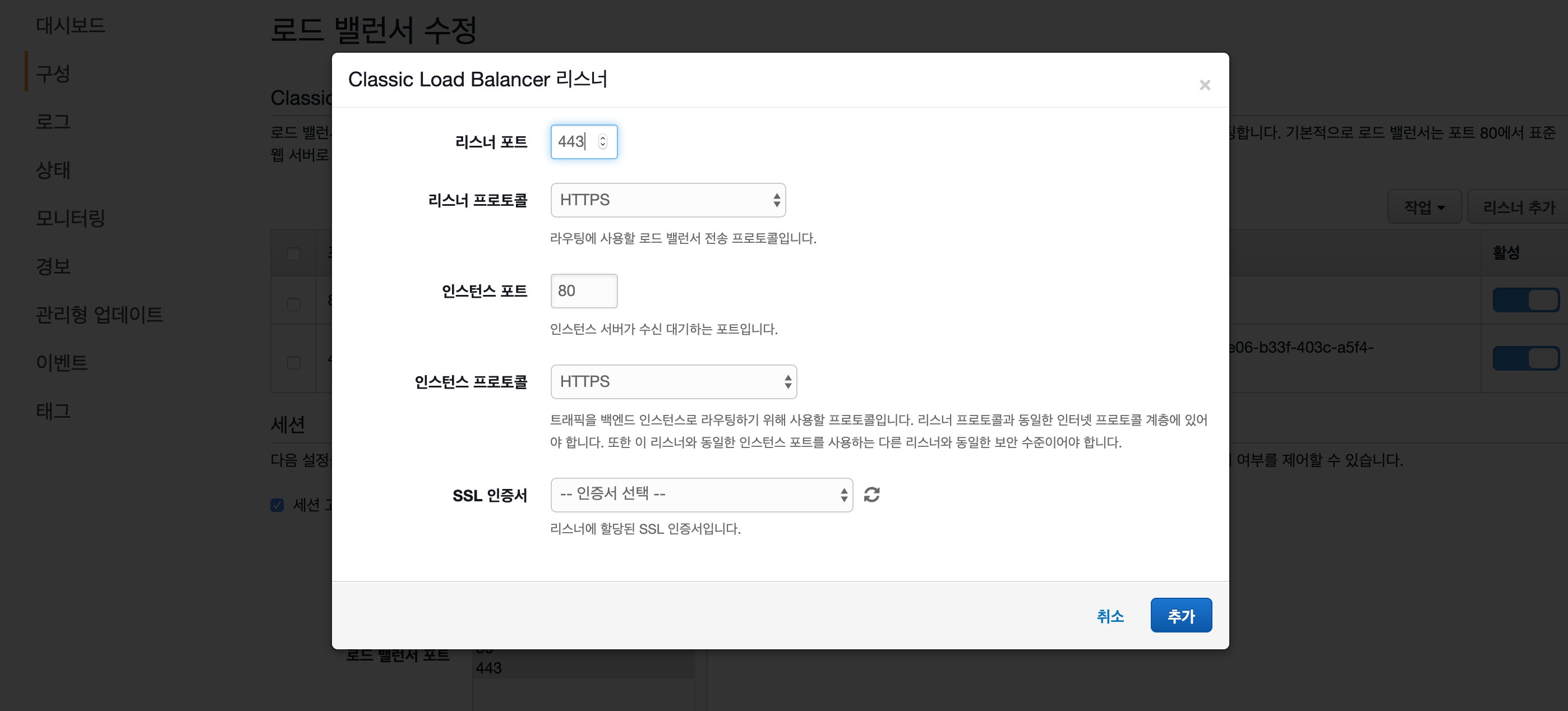
Task: Open the 대시보드 sidebar item
Action: 71,25
